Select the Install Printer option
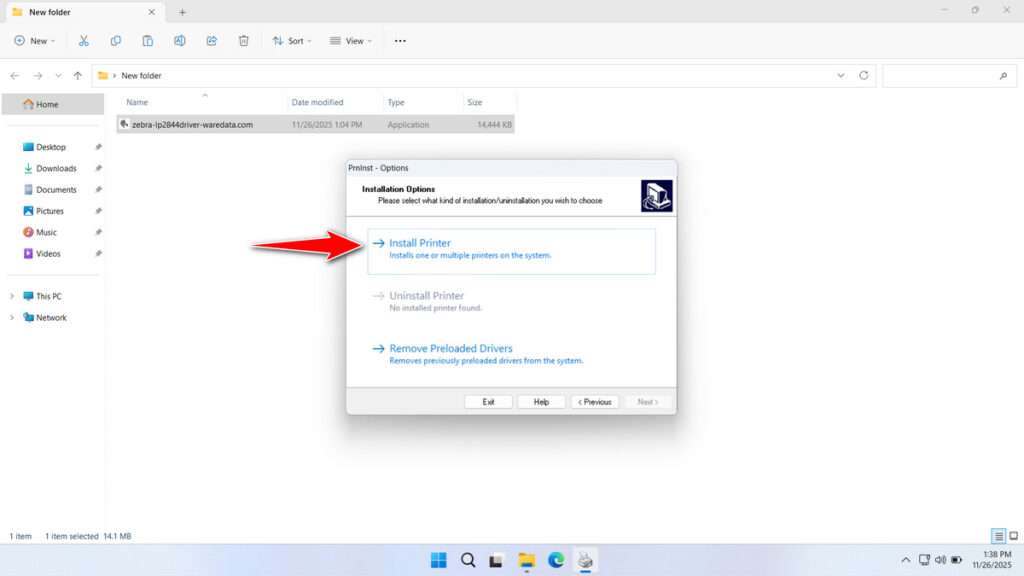1024x576 pixels. click(420, 243)
